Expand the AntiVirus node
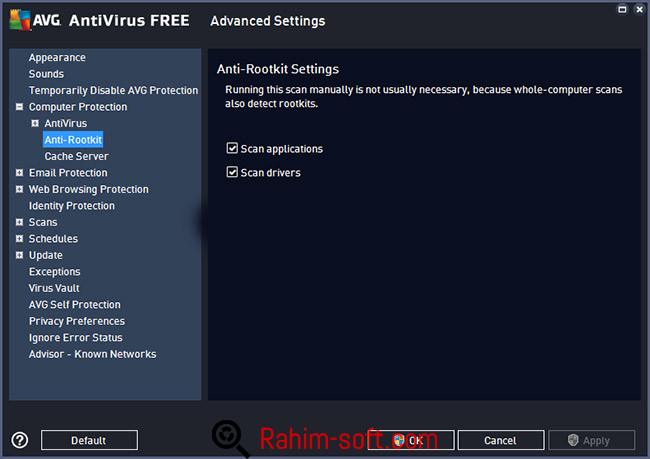Viewport: 650px width, 459px height. (35, 123)
